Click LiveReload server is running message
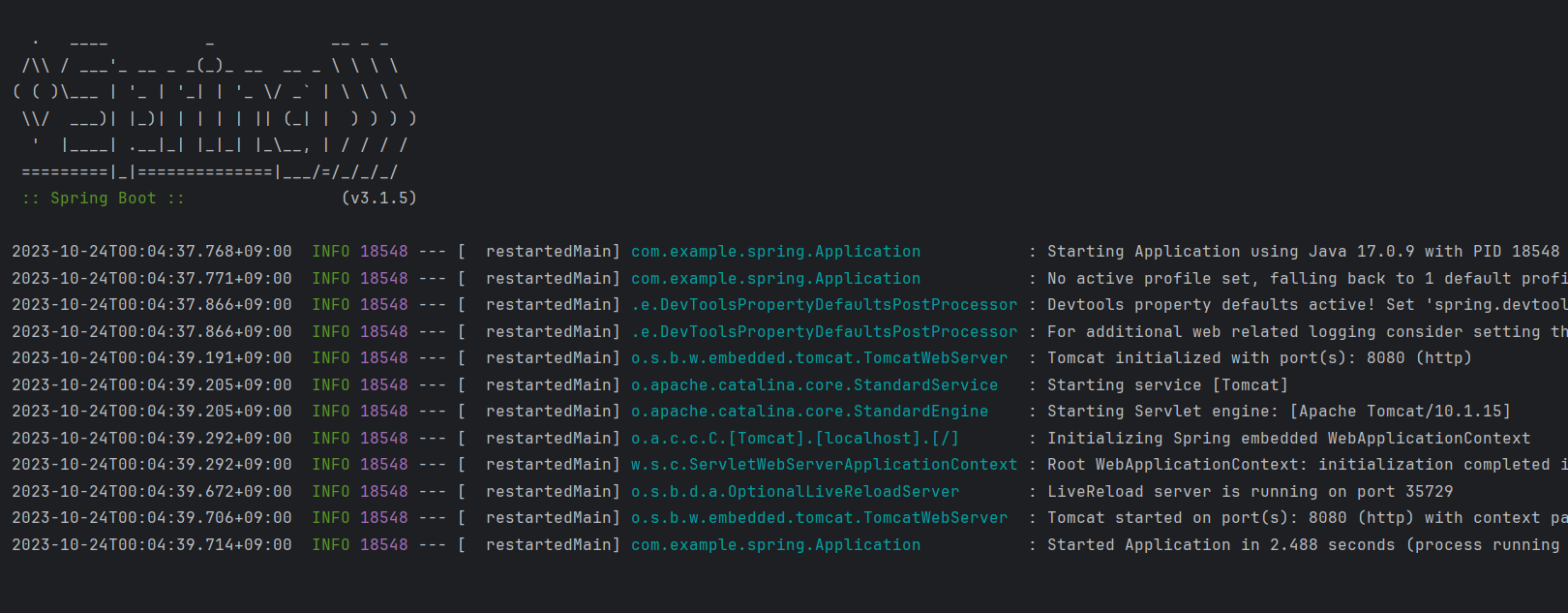Image resolution: width=1568 pixels, height=613 pixels. (x=1250, y=492)
